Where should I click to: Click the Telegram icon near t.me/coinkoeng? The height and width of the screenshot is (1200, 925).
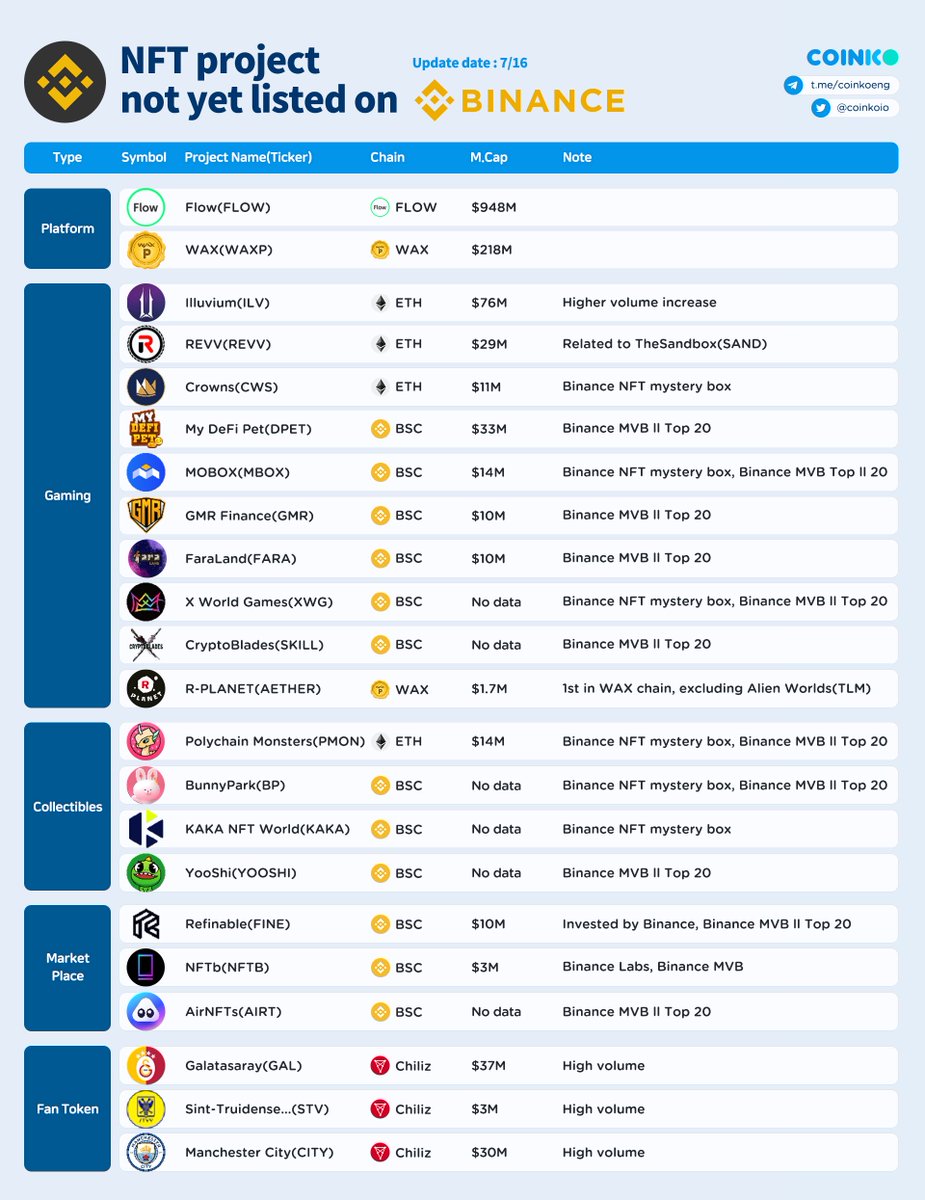tap(793, 85)
